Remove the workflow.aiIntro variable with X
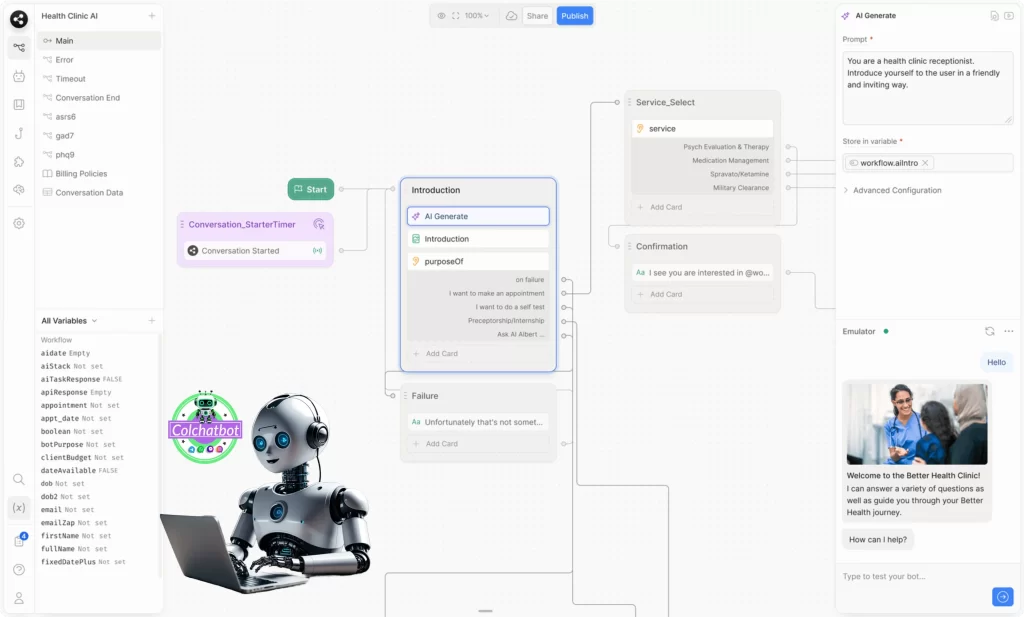 point(925,163)
